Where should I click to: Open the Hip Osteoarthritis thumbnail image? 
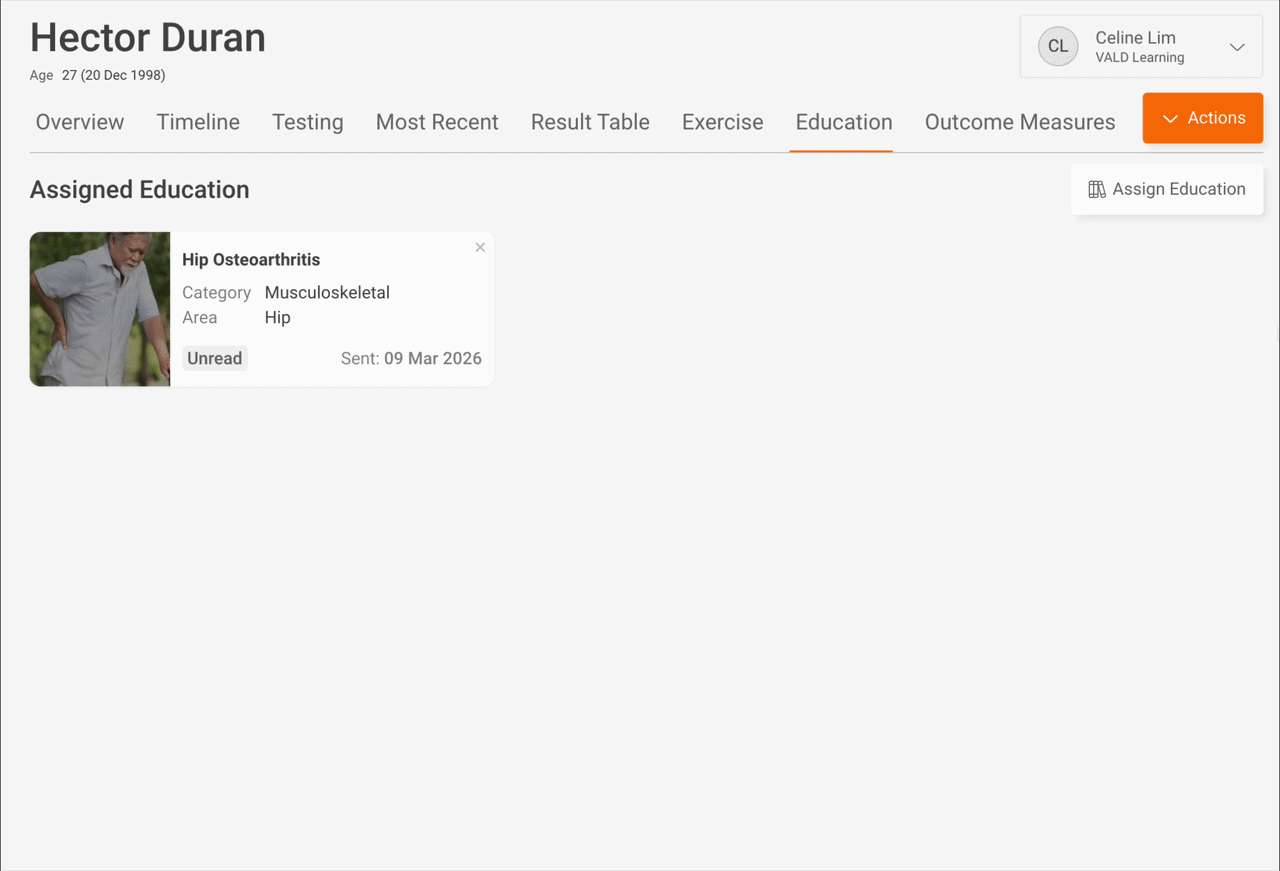point(100,309)
